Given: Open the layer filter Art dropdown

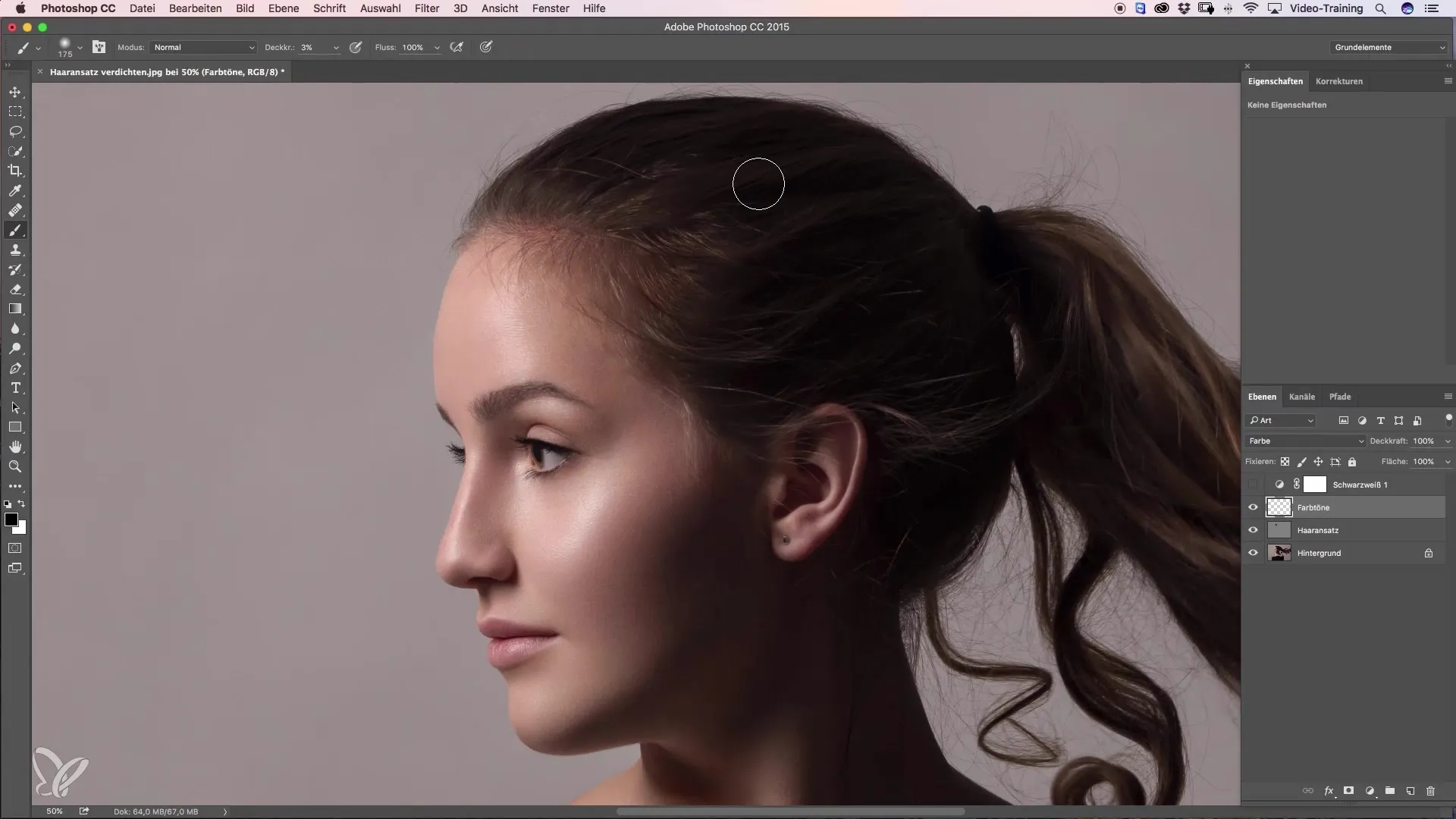Looking at the screenshot, I should click(x=1281, y=420).
